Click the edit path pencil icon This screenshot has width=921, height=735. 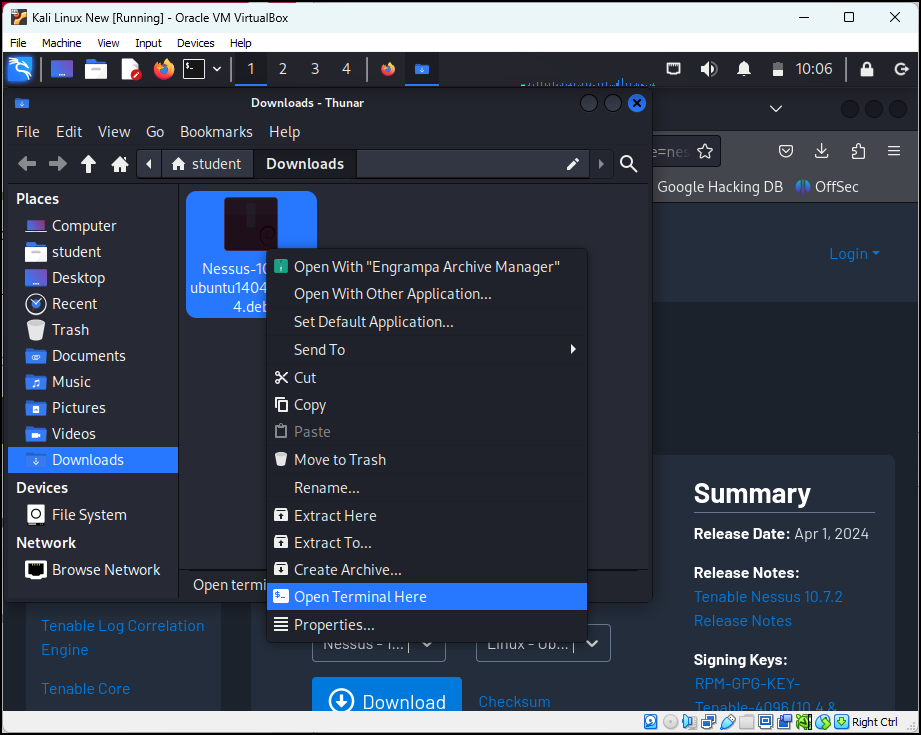tap(573, 164)
